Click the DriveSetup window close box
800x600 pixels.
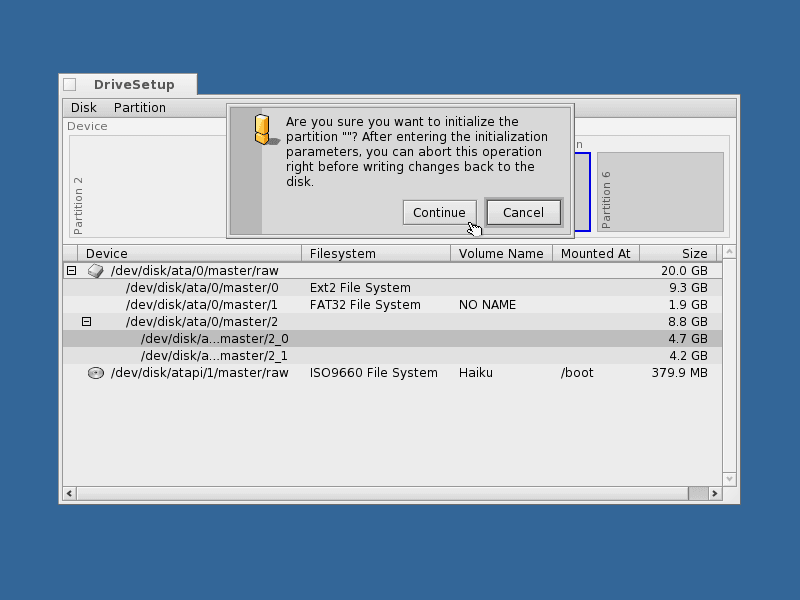[x=70, y=85]
